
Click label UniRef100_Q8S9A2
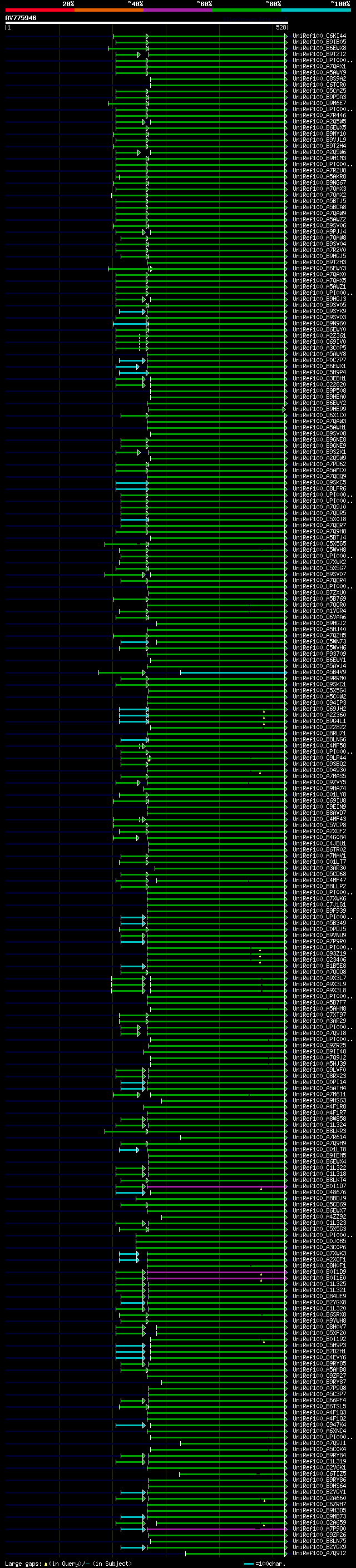tap(319, 78)
